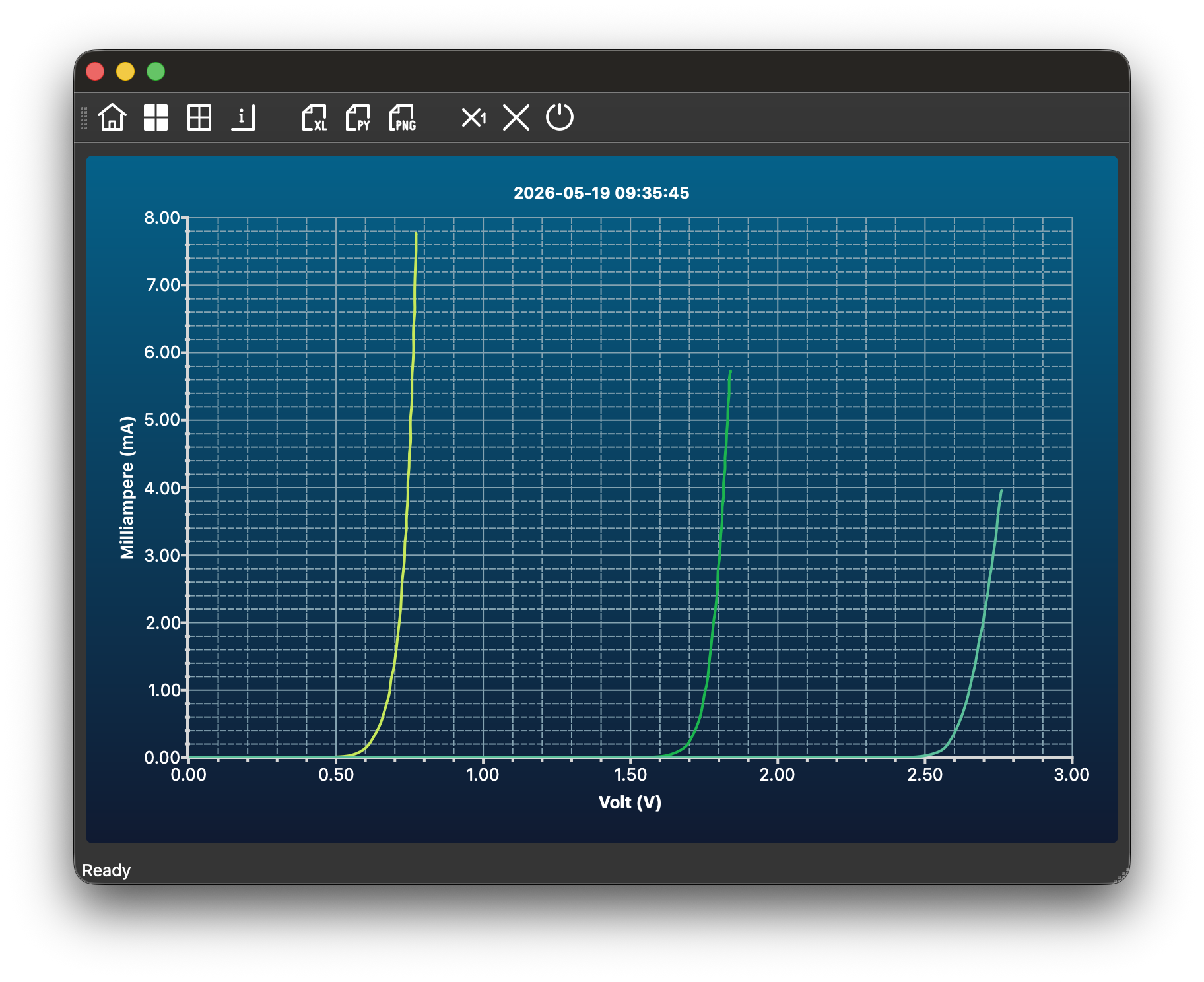The image size is (1204, 982).
Task: Click the 8.00 y-axis tick label
Action: (162, 218)
